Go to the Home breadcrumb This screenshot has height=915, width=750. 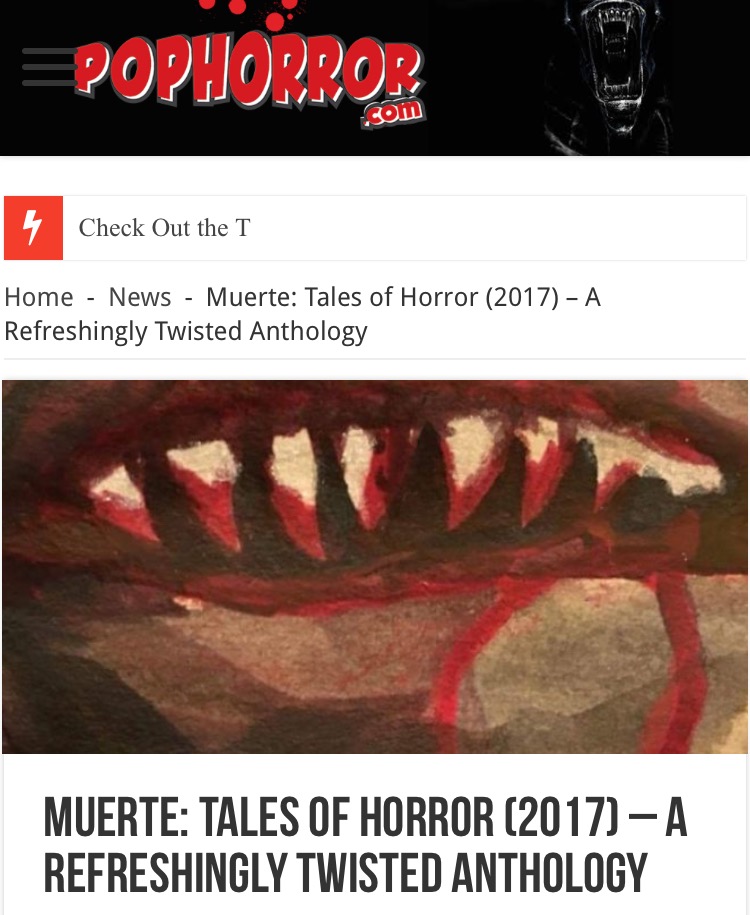(39, 297)
